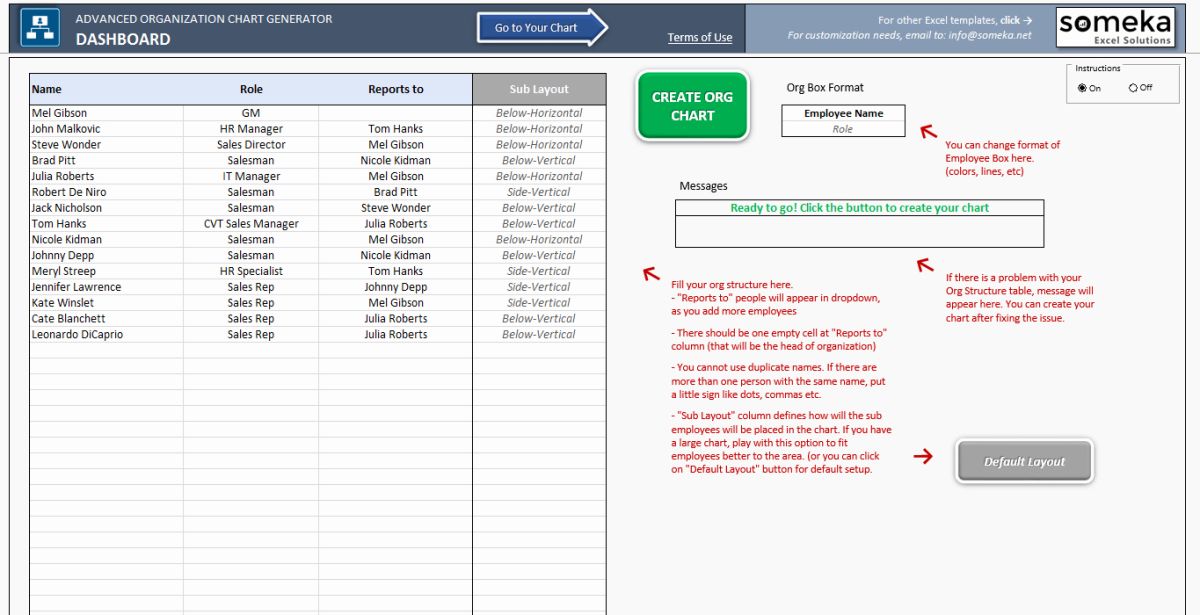Screen dimensions: 1200x615
Task: Apply the Default Layout button
Action: (x=1024, y=460)
